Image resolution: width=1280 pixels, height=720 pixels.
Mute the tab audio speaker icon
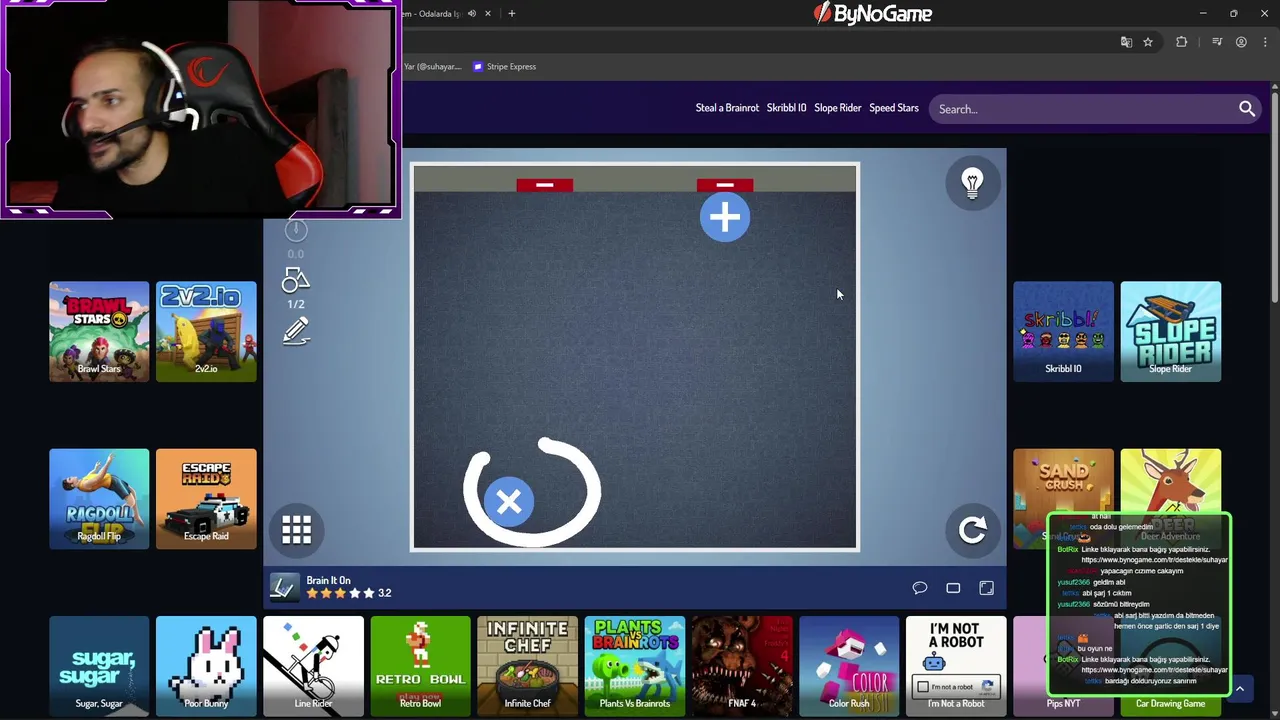(472, 14)
